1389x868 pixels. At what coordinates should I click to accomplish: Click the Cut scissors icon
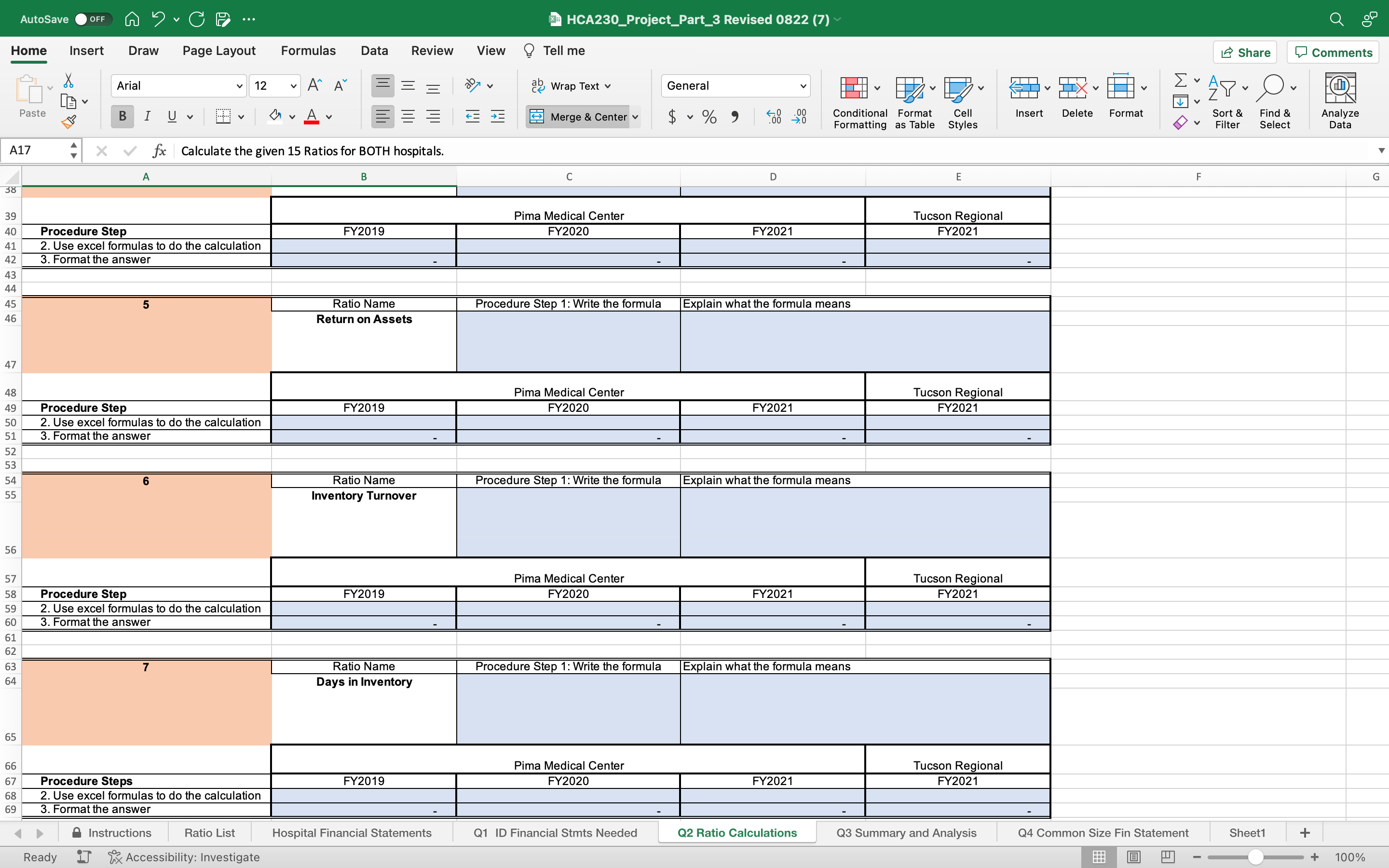68,81
